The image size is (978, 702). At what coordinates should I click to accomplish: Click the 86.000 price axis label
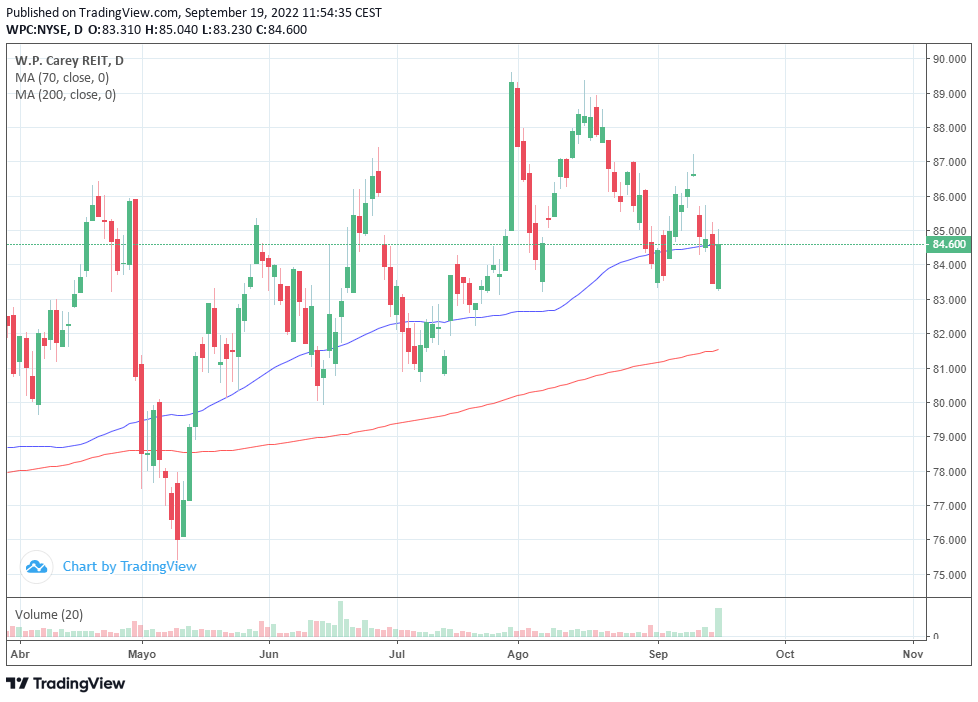[x=949, y=197]
